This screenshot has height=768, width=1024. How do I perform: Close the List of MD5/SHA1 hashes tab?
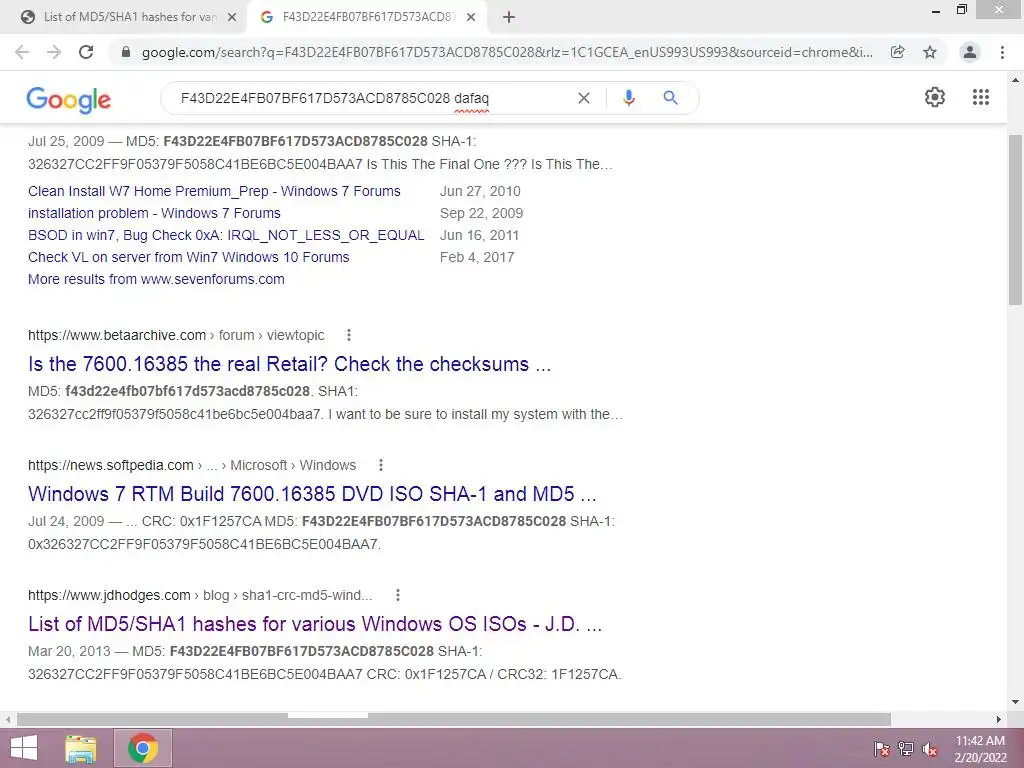[x=232, y=17]
